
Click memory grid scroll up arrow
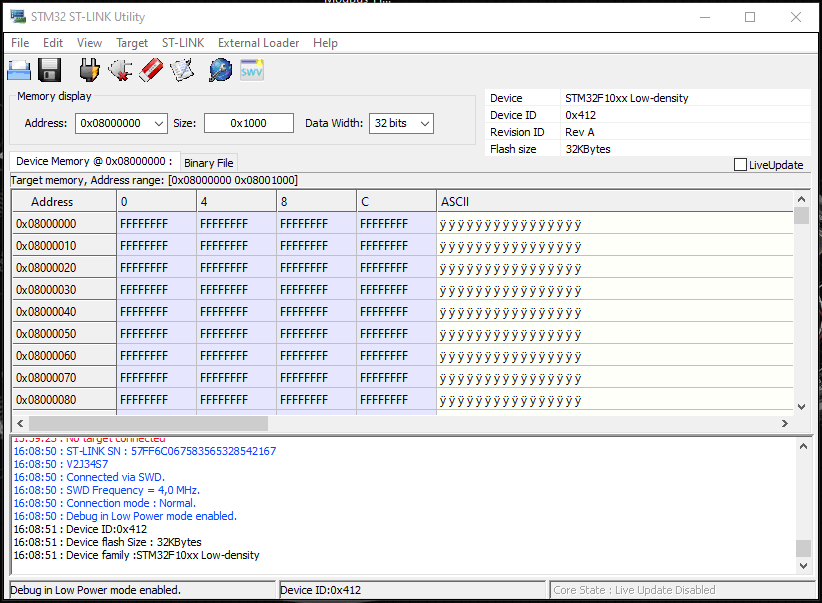801,199
